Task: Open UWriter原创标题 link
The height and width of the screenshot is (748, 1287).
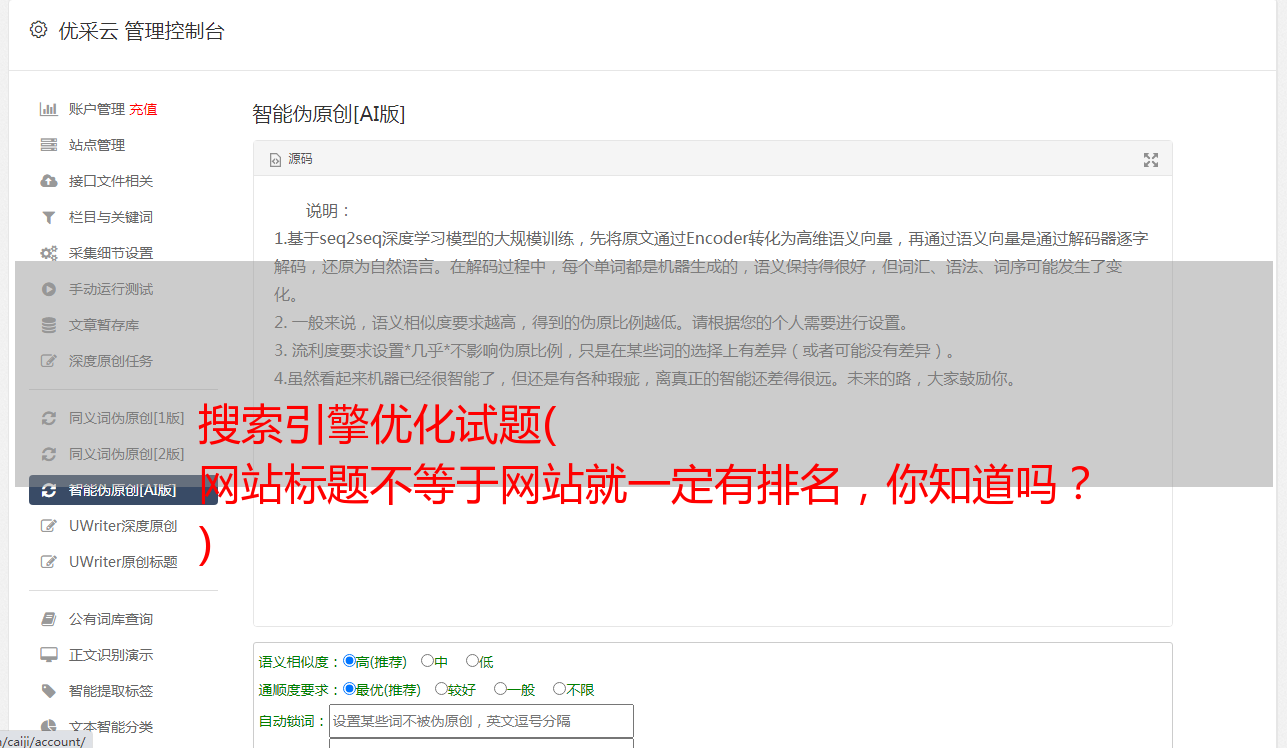Action: pos(123,562)
